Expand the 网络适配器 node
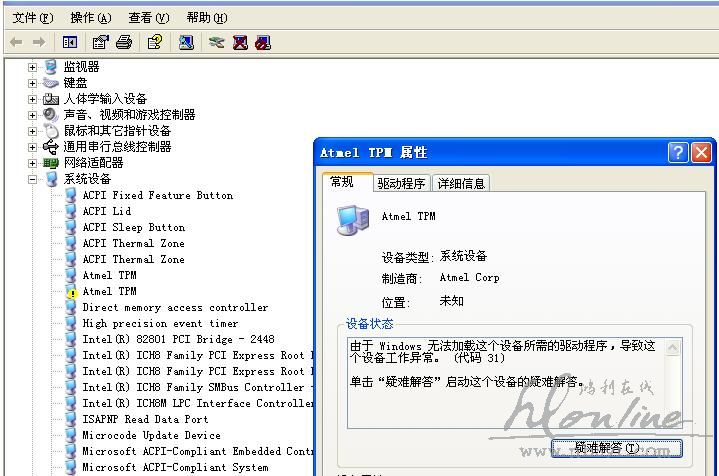The image size is (719, 476). [x=32, y=164]
